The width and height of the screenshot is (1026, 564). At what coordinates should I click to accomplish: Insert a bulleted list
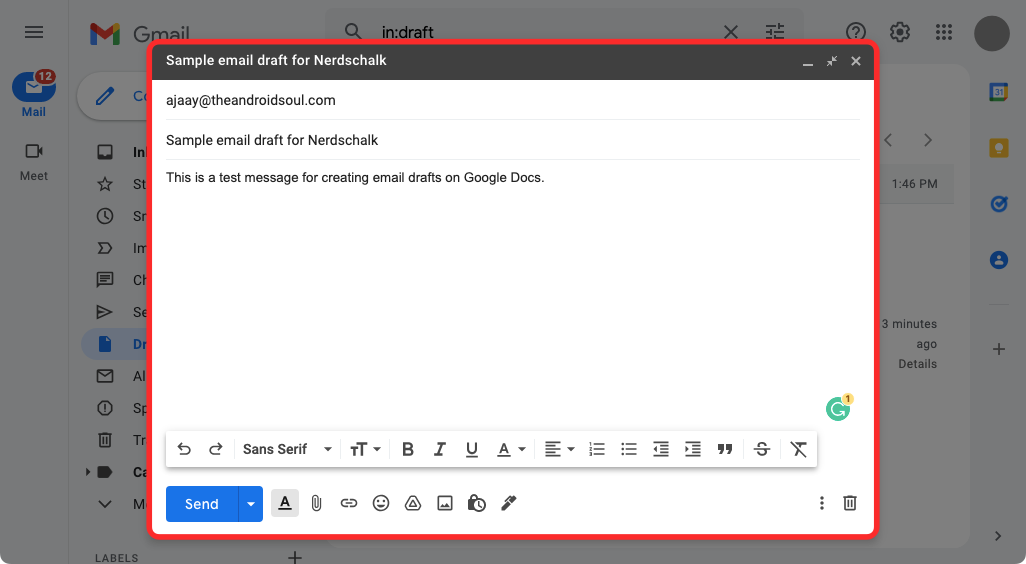point(629,449)
